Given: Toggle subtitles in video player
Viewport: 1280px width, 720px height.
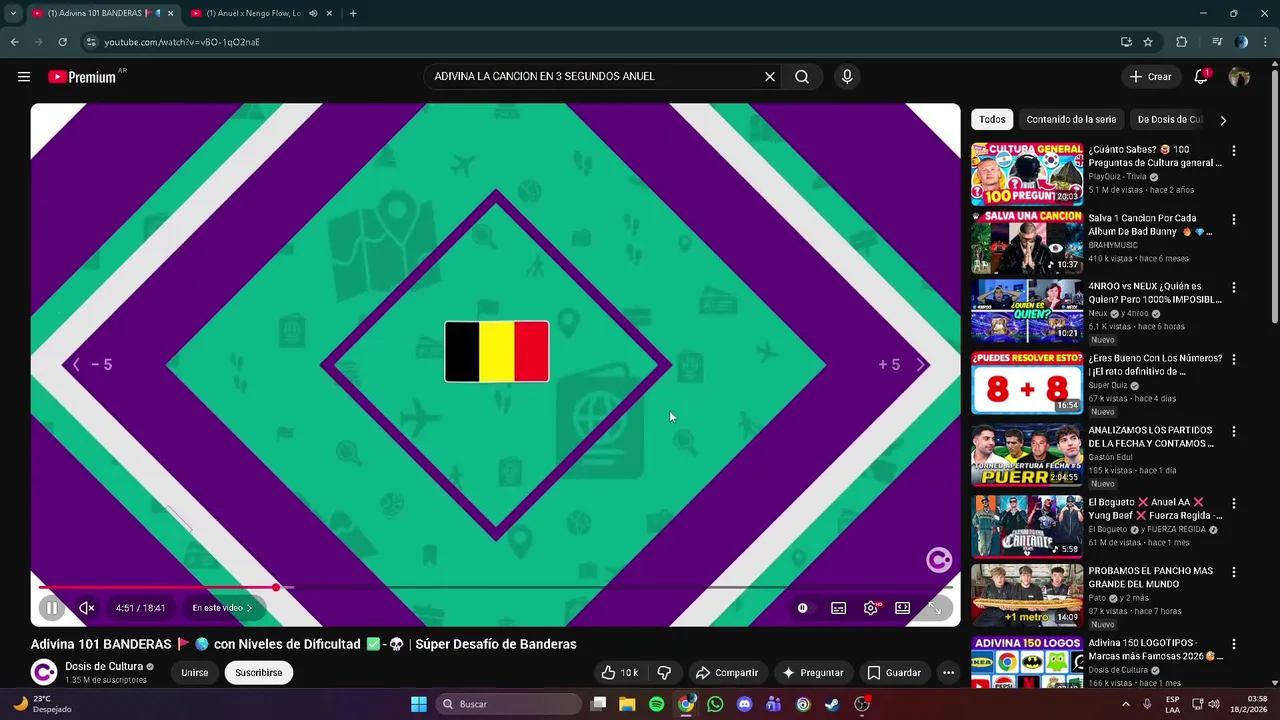Looking at the screenshot, I should (838, 608).
